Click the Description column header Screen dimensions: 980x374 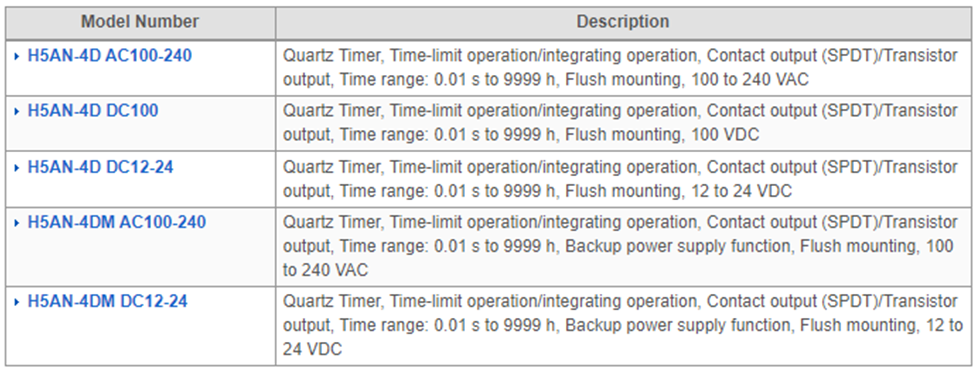tap(623, 22)
